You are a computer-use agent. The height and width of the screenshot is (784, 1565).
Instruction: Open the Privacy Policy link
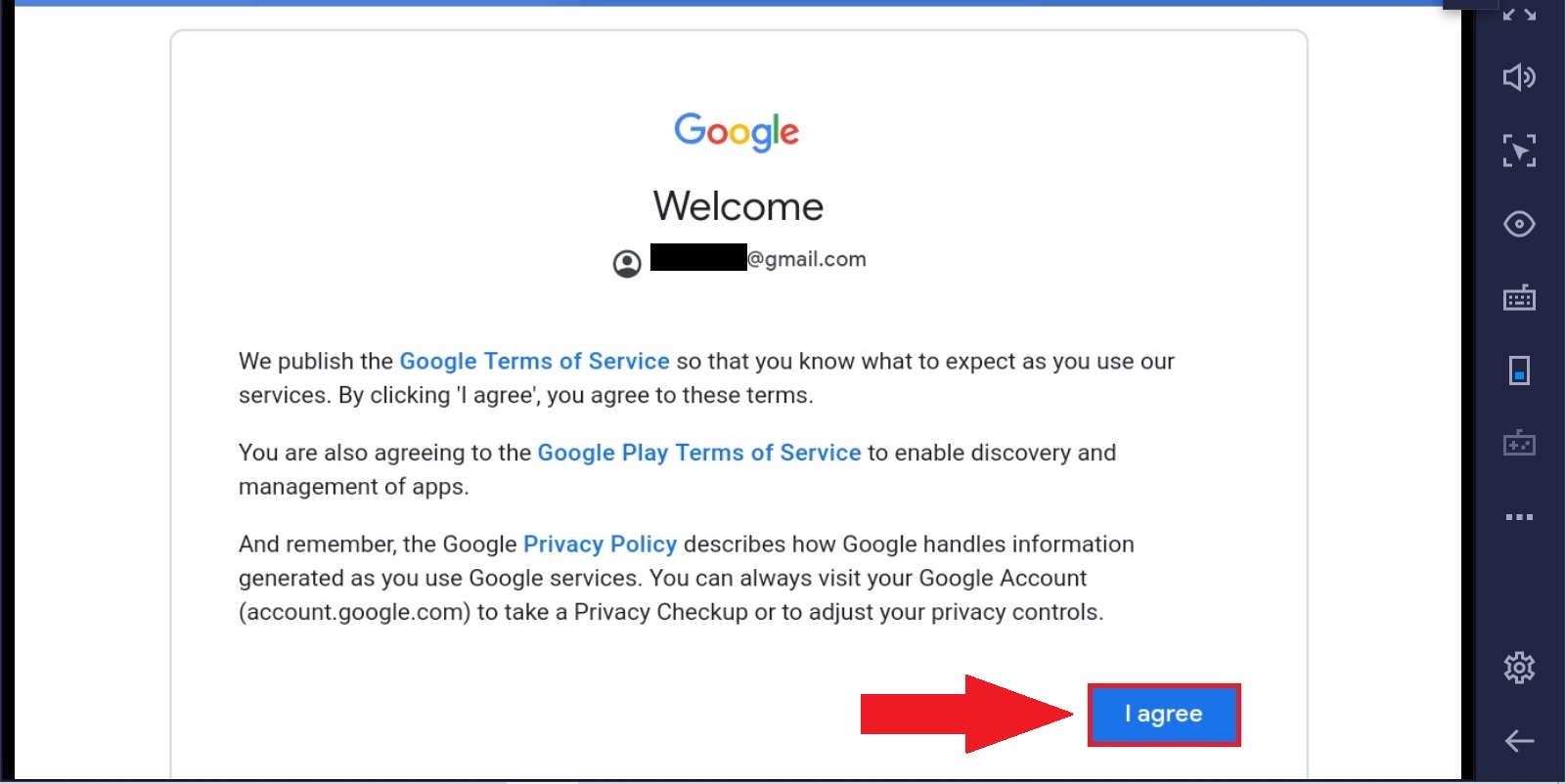(600, 544)
